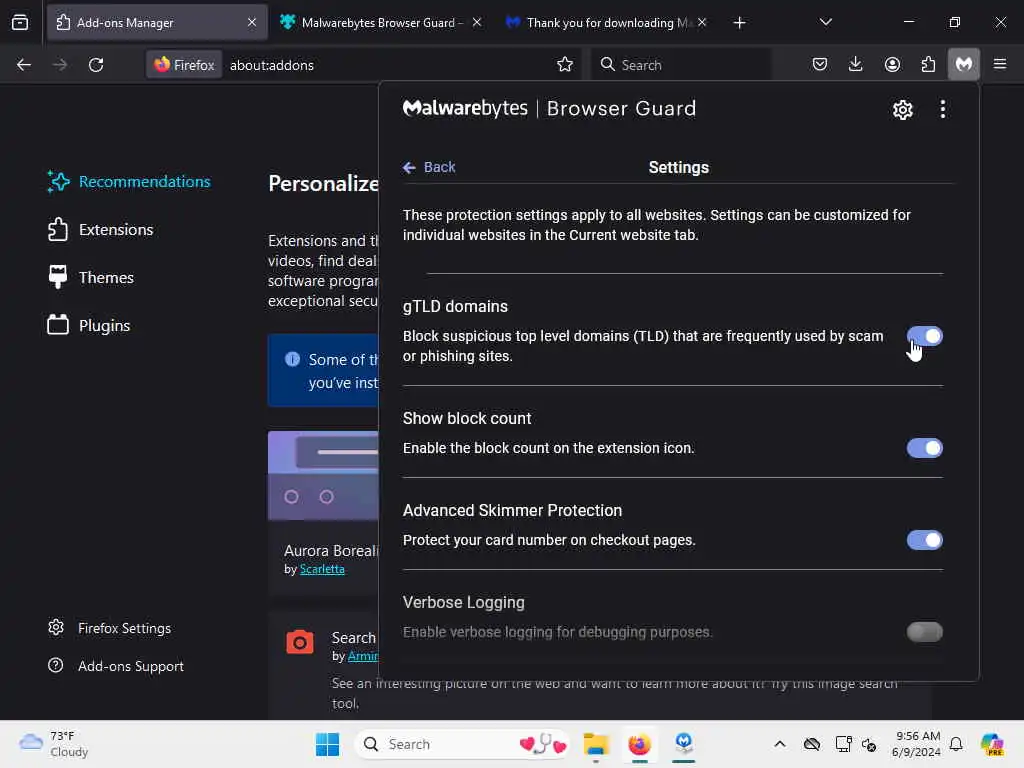This screenshot has width=1024, height=768.
Task: Click the Malwarebytes taskbar icon
Action: click(x=683, y=744)
